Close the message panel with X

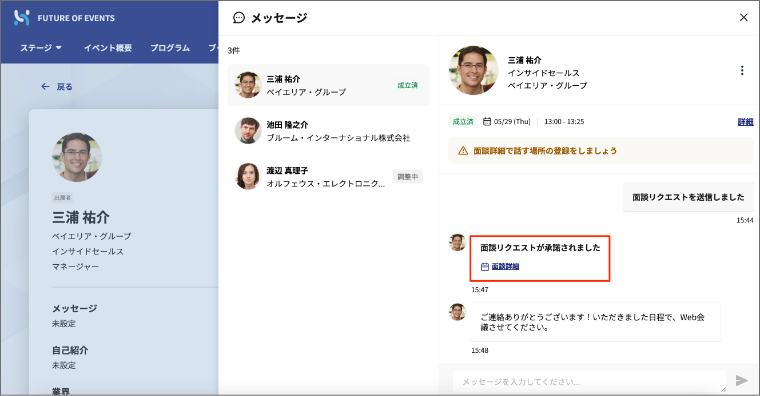click(x=744, y=17)
